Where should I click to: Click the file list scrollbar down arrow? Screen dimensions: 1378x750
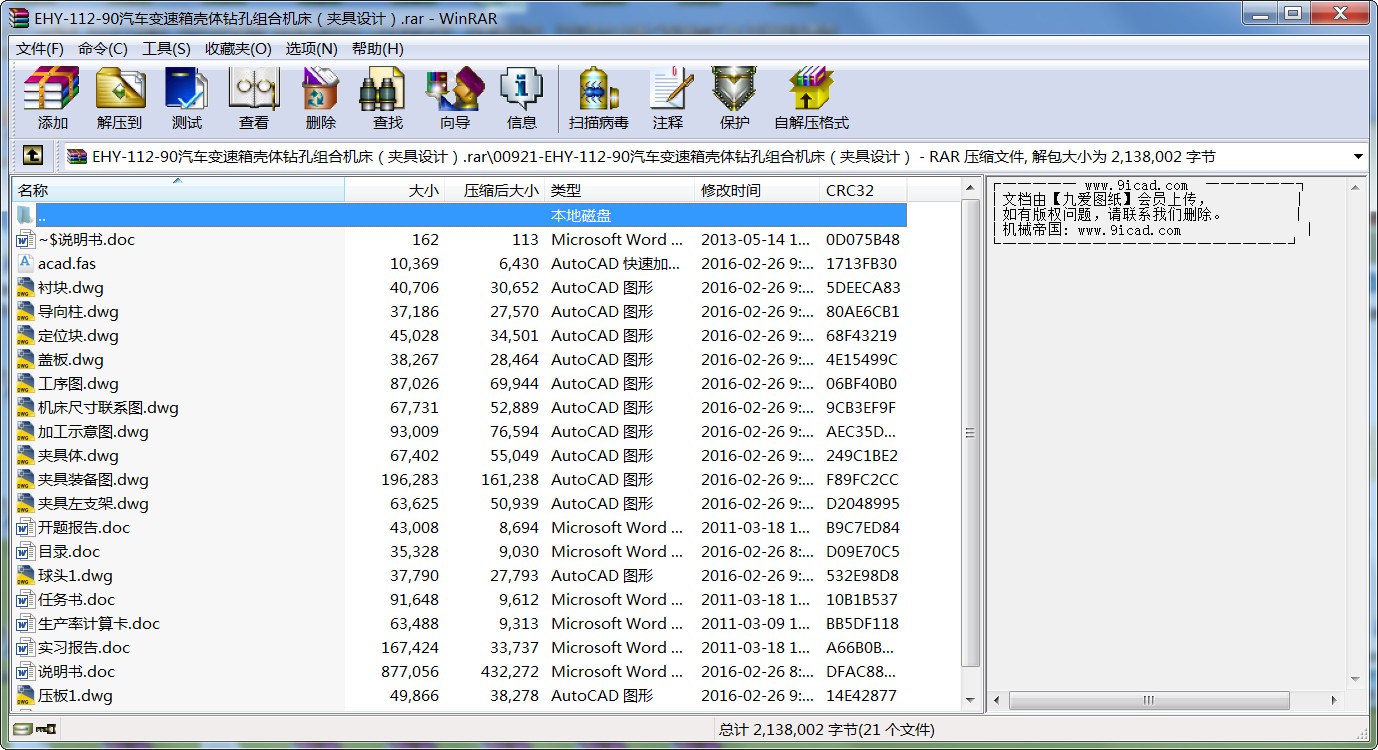pyautogui.click(x=970, y=700)
